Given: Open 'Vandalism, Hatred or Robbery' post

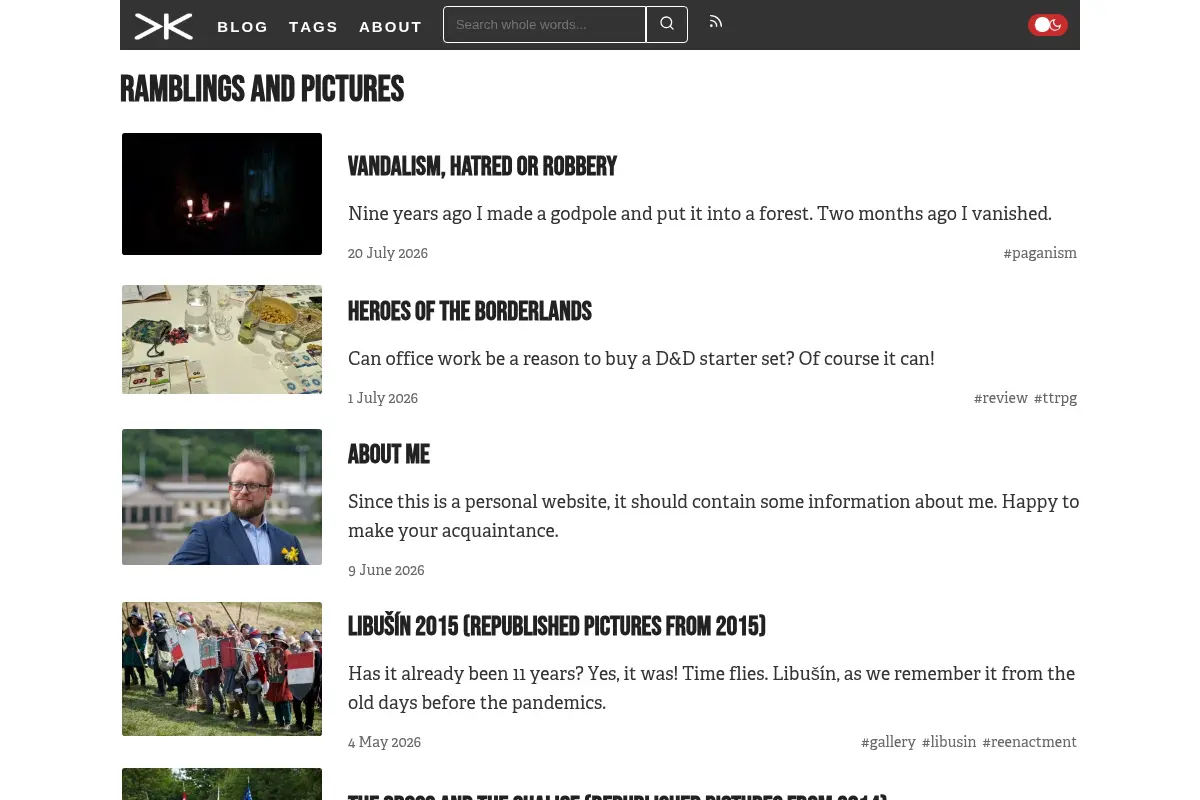Looking at the screenshot, I should tap(482, 167).
